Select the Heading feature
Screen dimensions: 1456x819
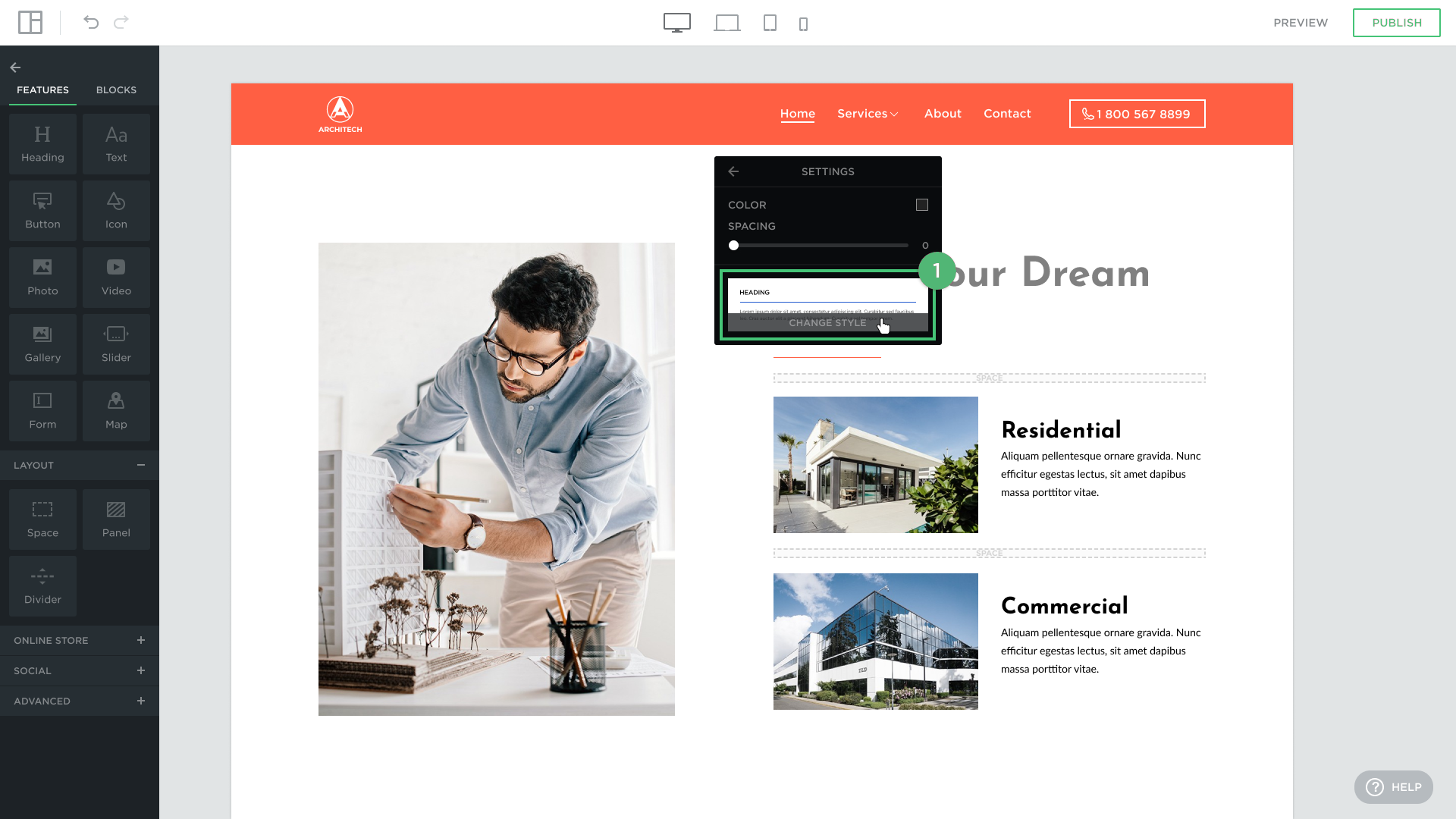coord(42,144)
